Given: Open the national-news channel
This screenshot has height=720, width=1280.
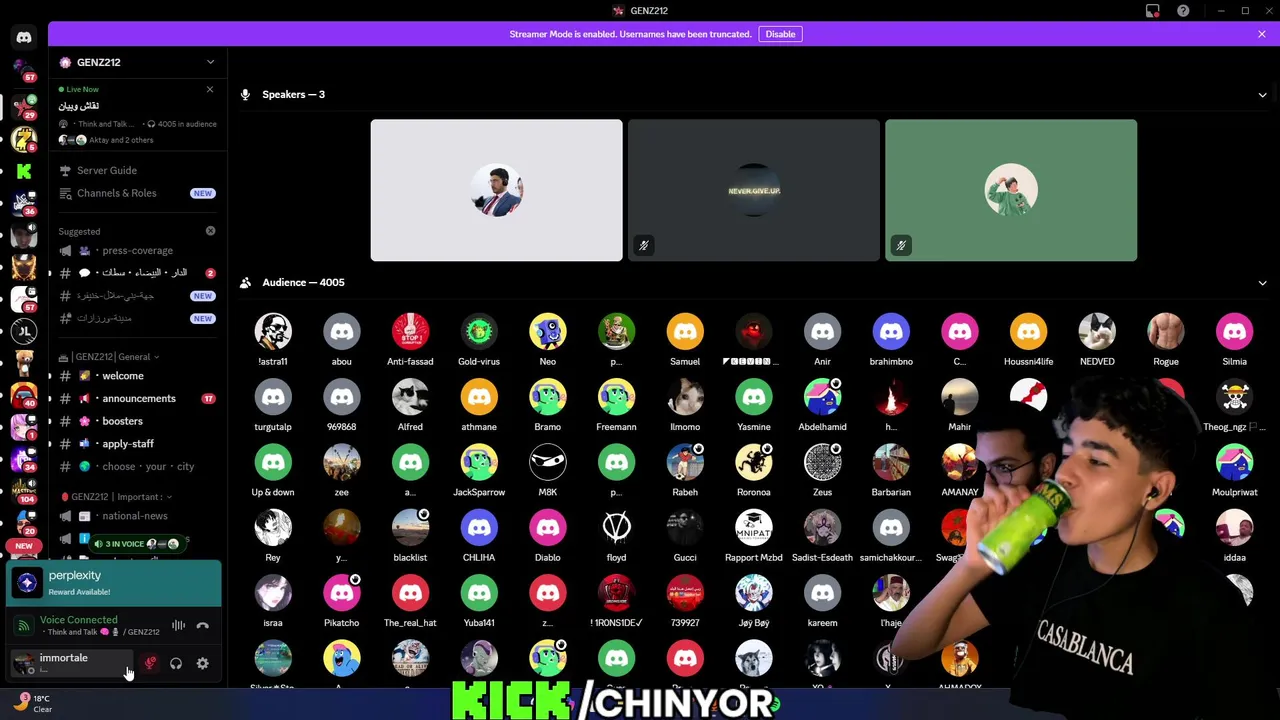Looking at the screenshot, I should tap(137, 516).
